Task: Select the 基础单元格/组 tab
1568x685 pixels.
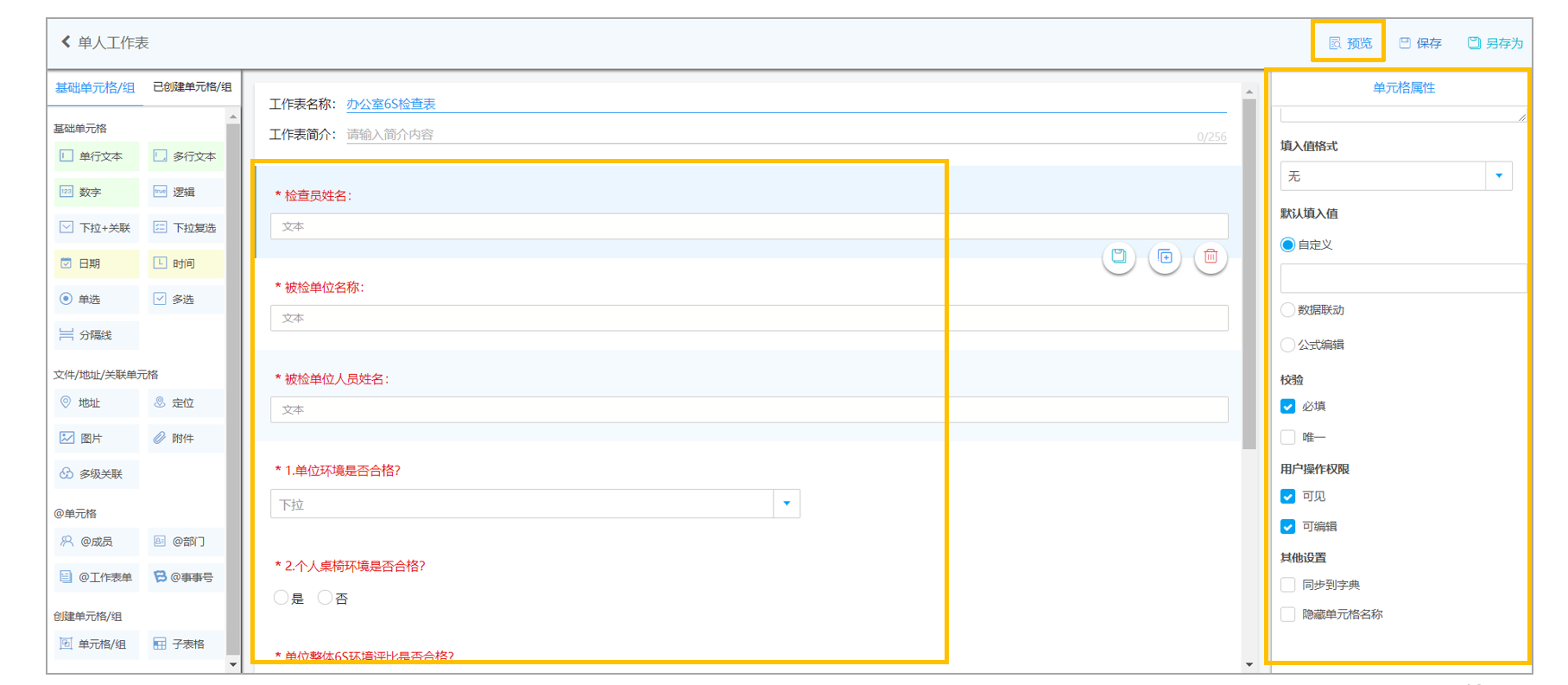Action: (95, 87)
